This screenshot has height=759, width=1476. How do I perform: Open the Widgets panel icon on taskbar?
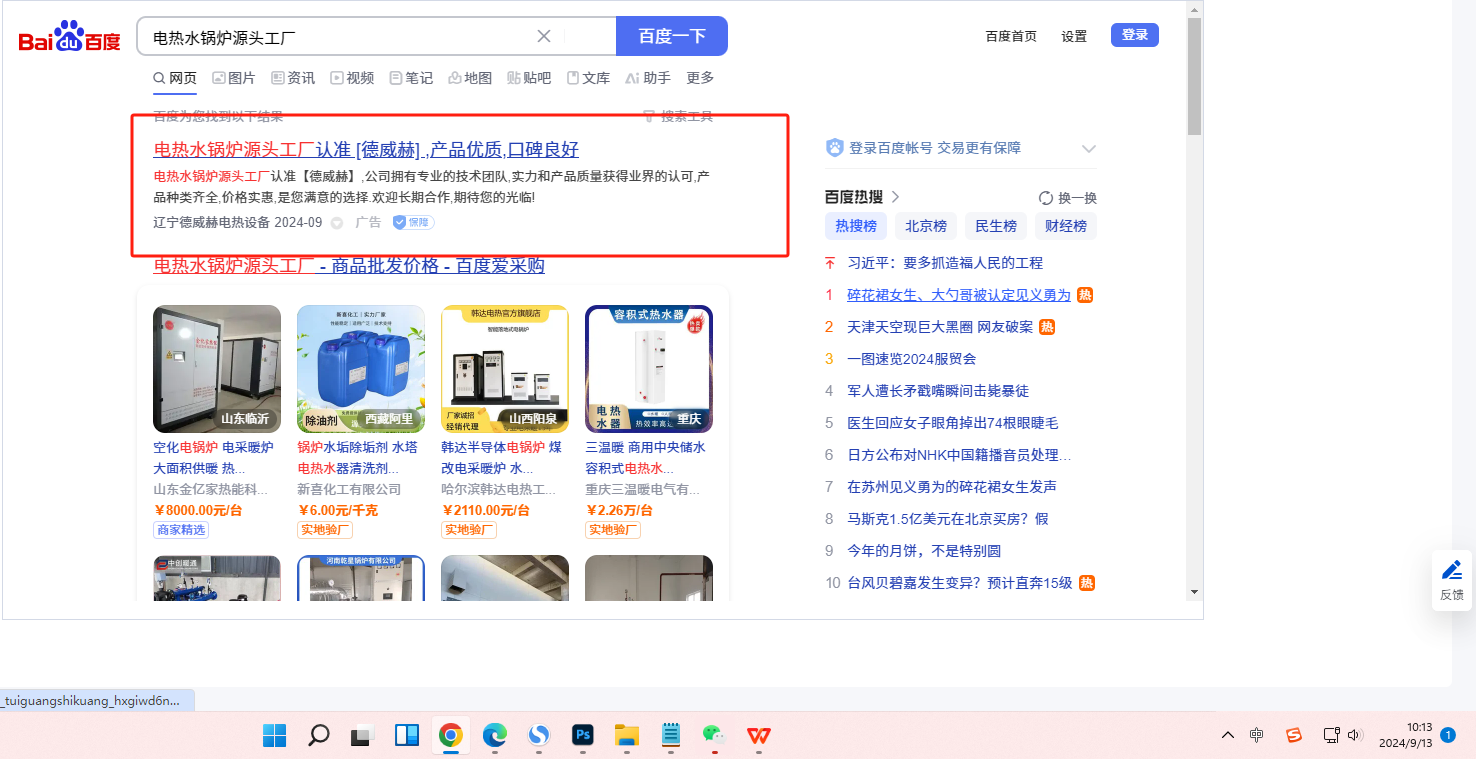pos(407,736)
